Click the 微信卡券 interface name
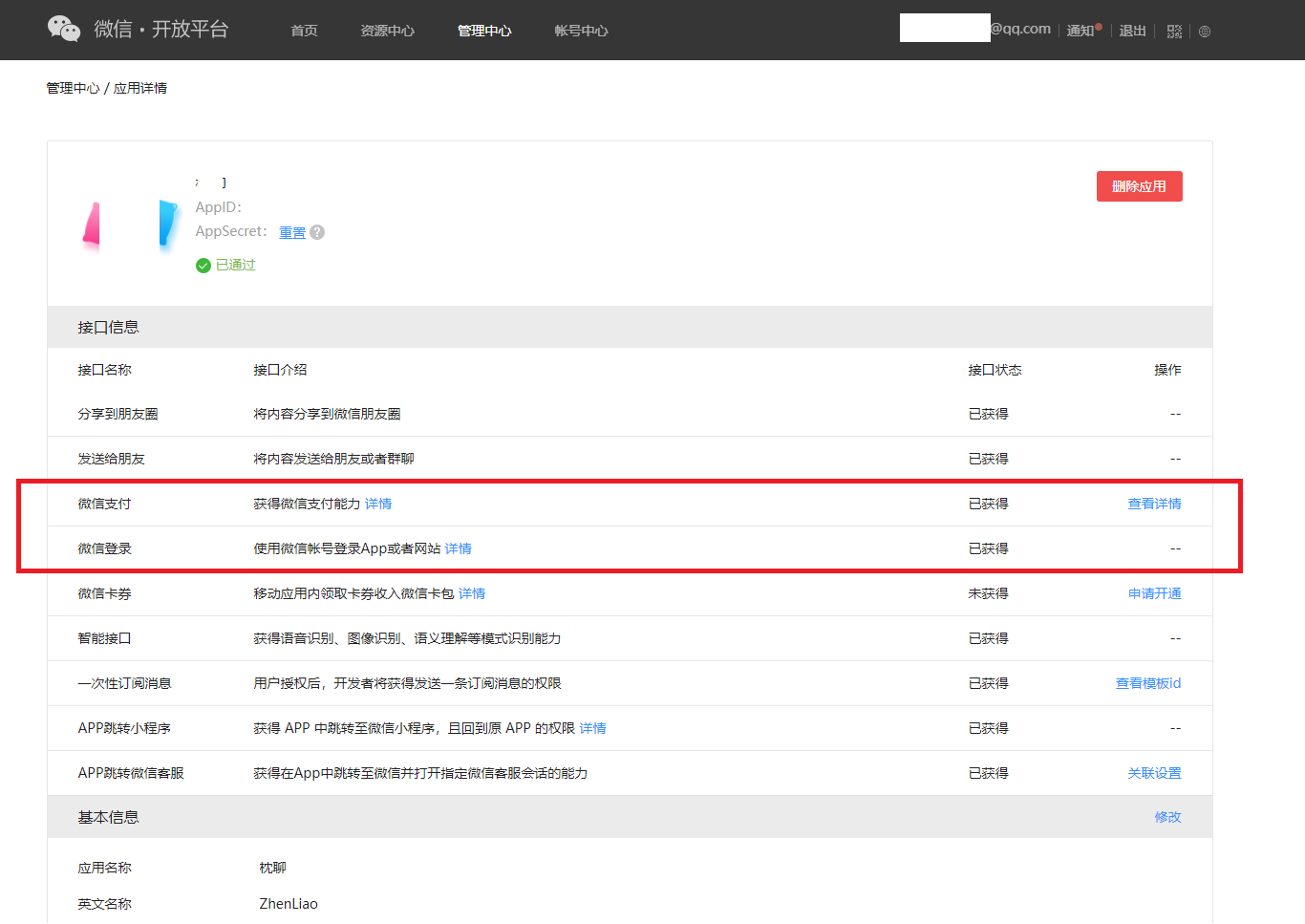 tap(104, 593)
